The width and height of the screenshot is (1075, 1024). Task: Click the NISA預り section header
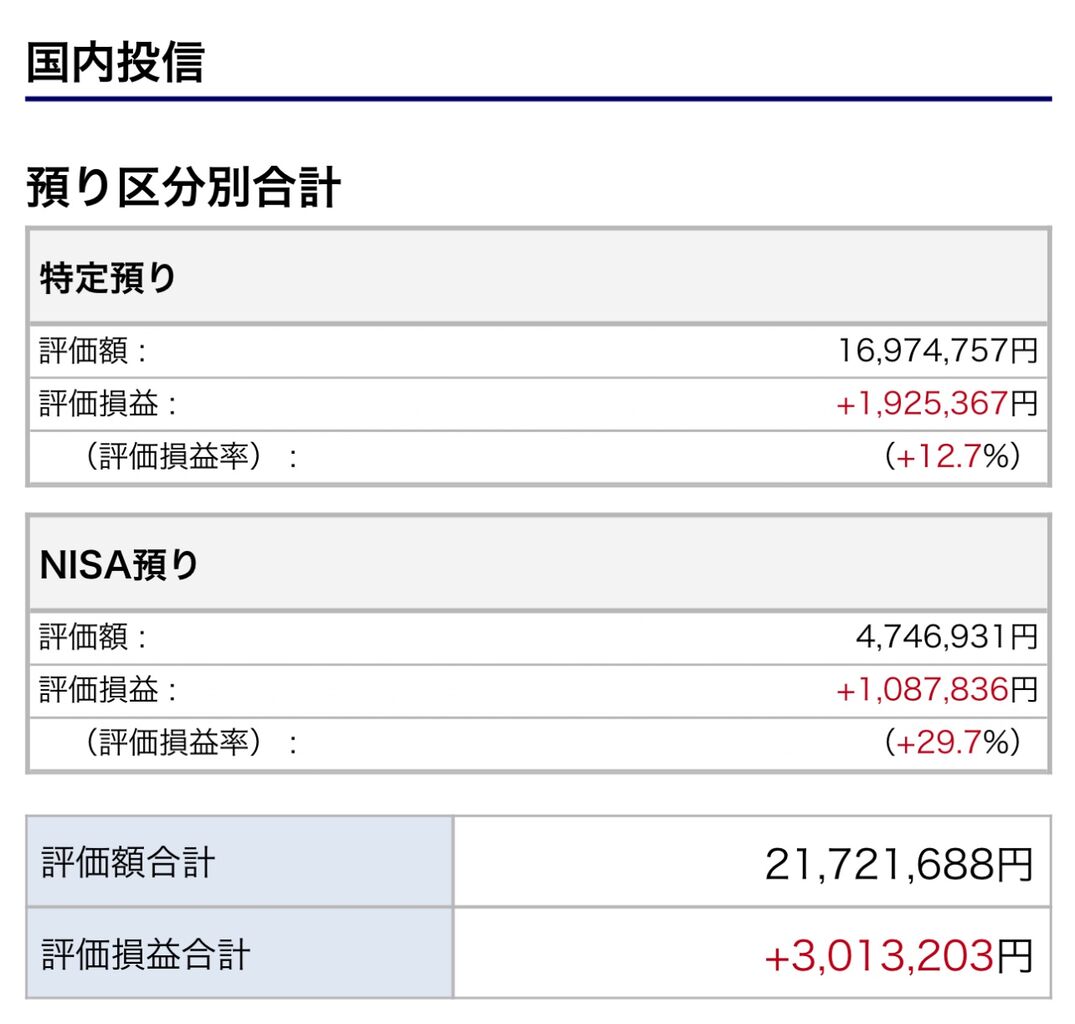[x=119, y=566]
